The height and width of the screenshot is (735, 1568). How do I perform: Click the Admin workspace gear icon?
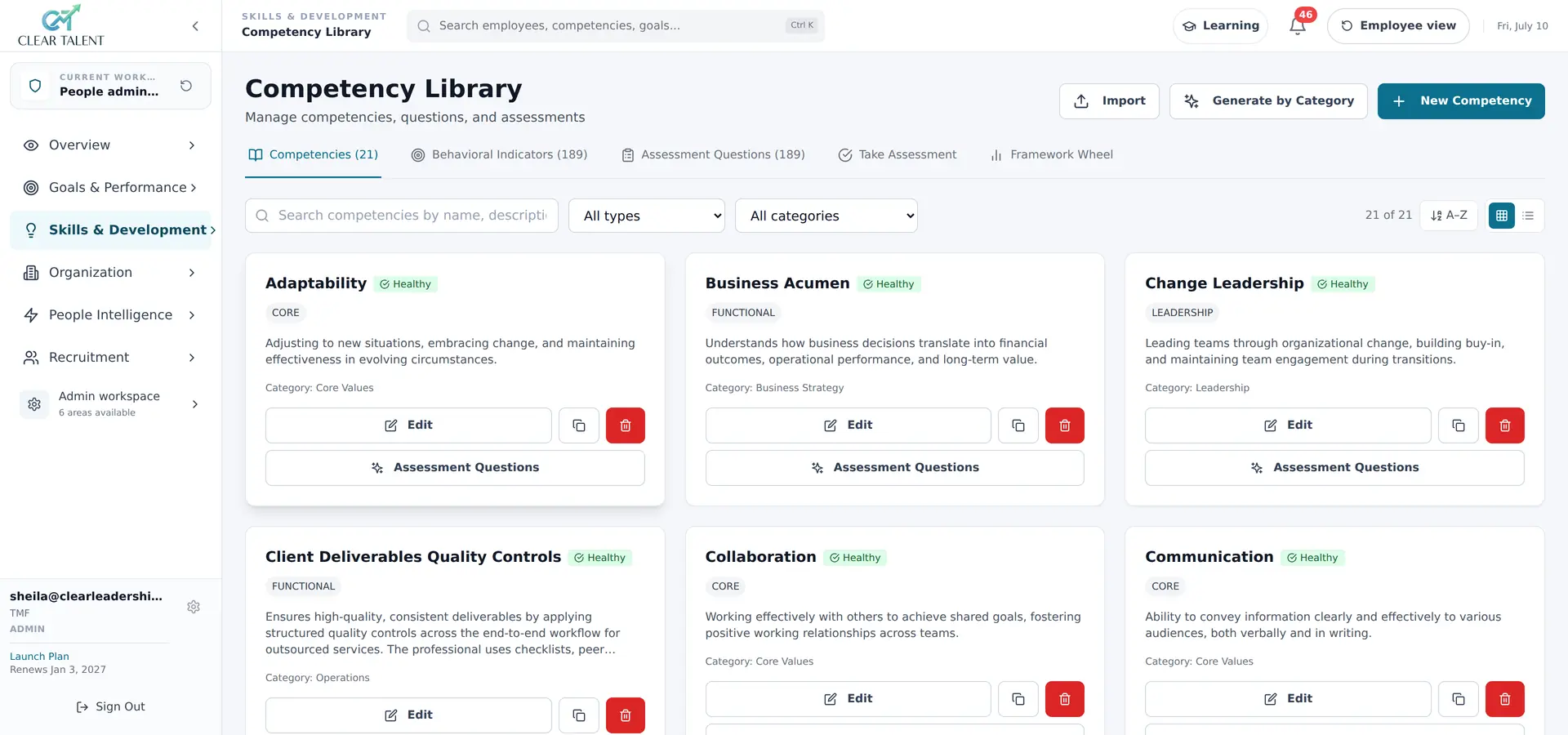[x=34, y=404]
